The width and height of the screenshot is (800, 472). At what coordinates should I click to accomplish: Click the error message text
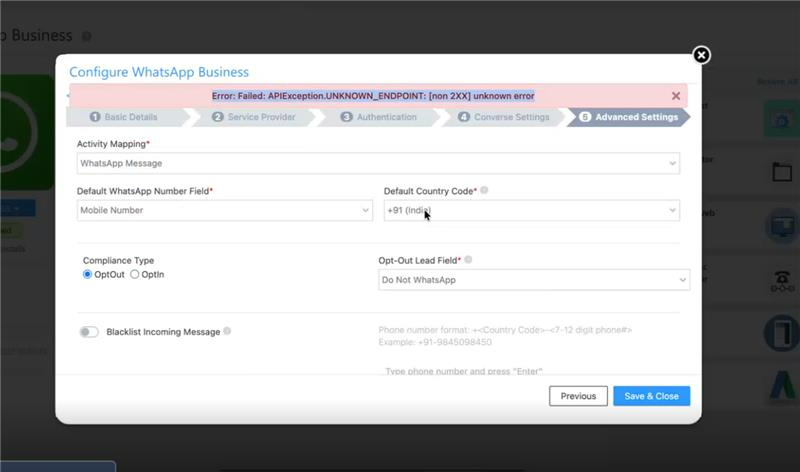pyautogui.click(x=373, y=96)
